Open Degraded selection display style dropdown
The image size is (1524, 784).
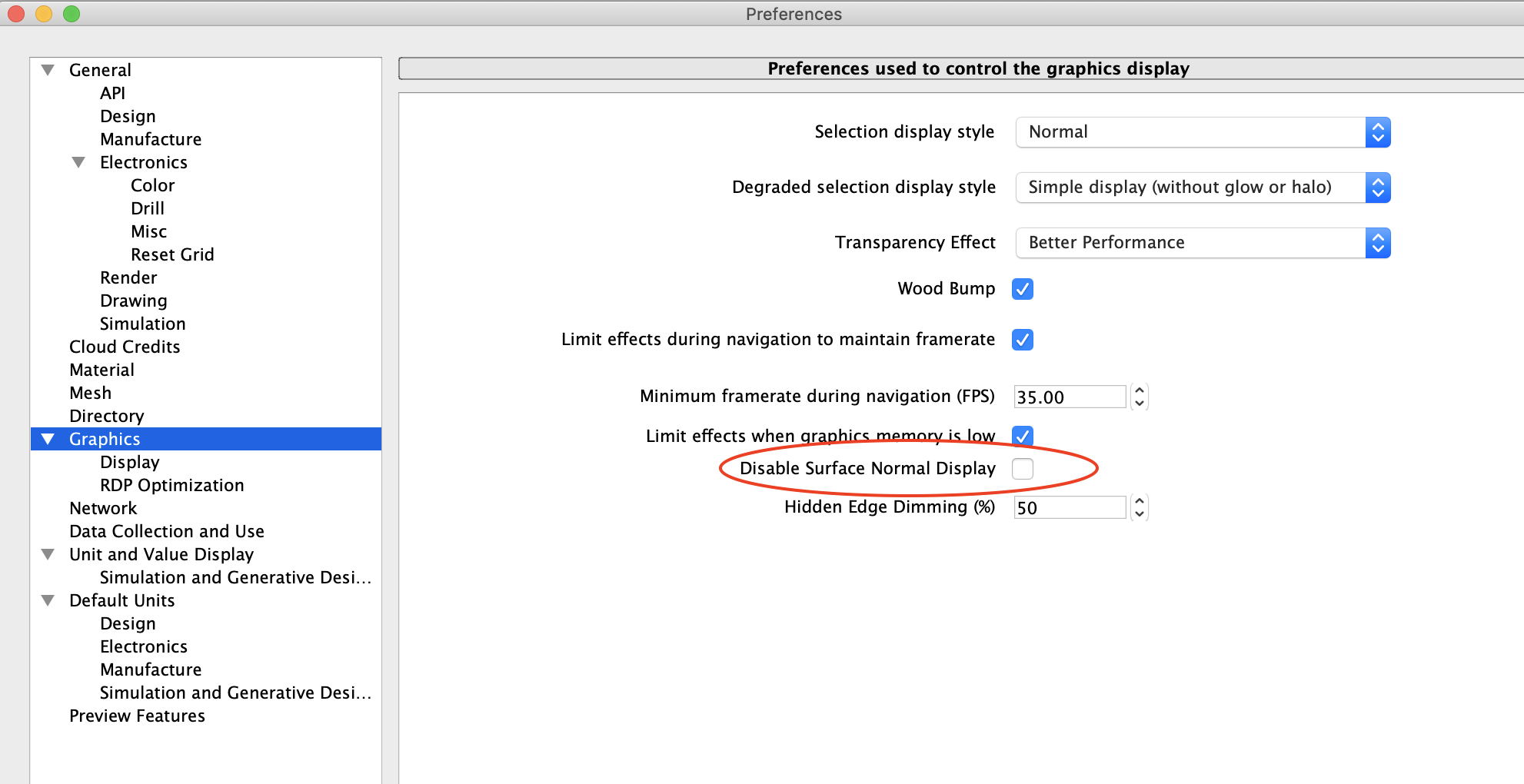(1203, 188)
